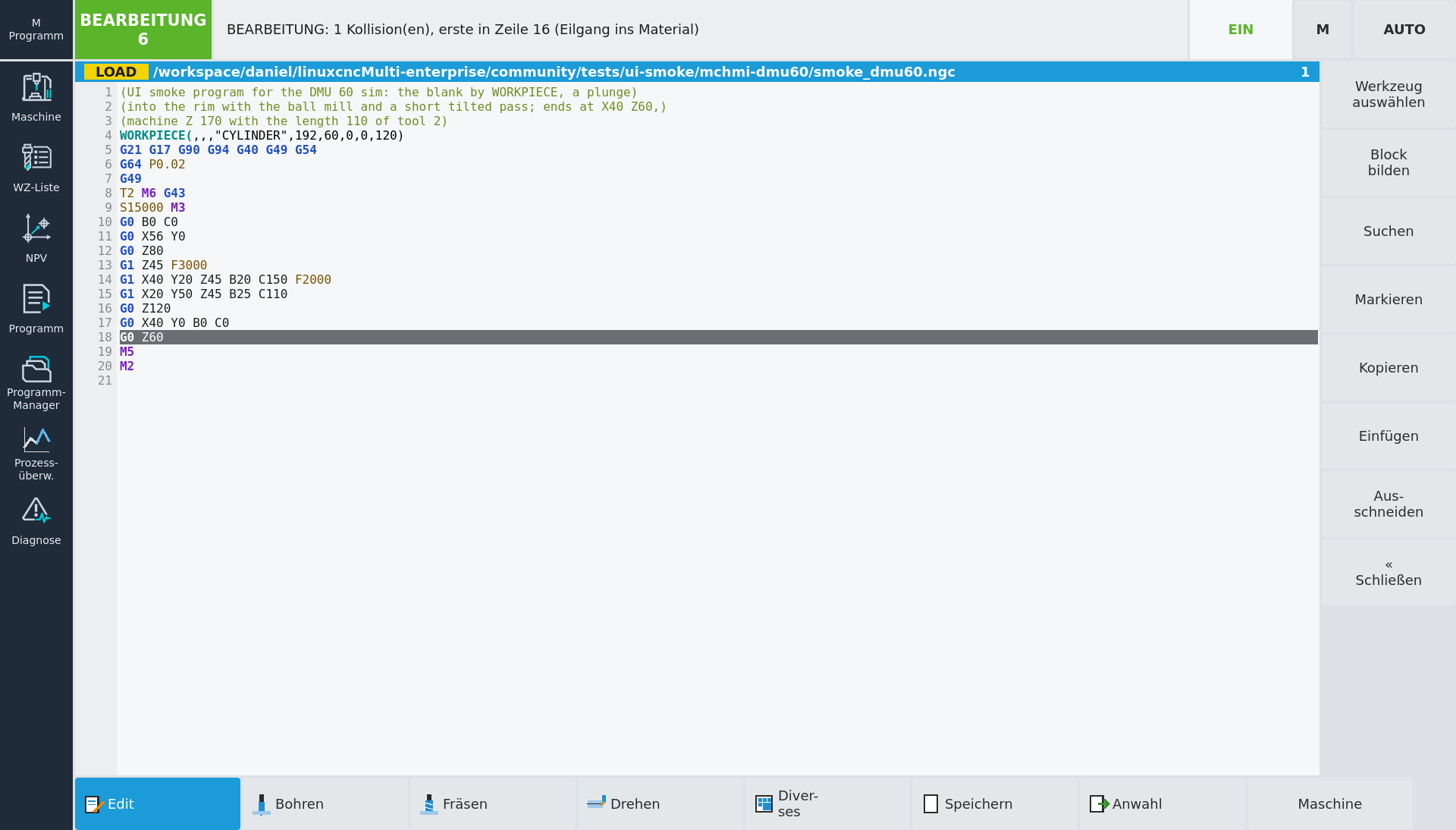Select the Bohren drilling icon tab
The image size is (1456, 830).
click(x=325, y=803)
